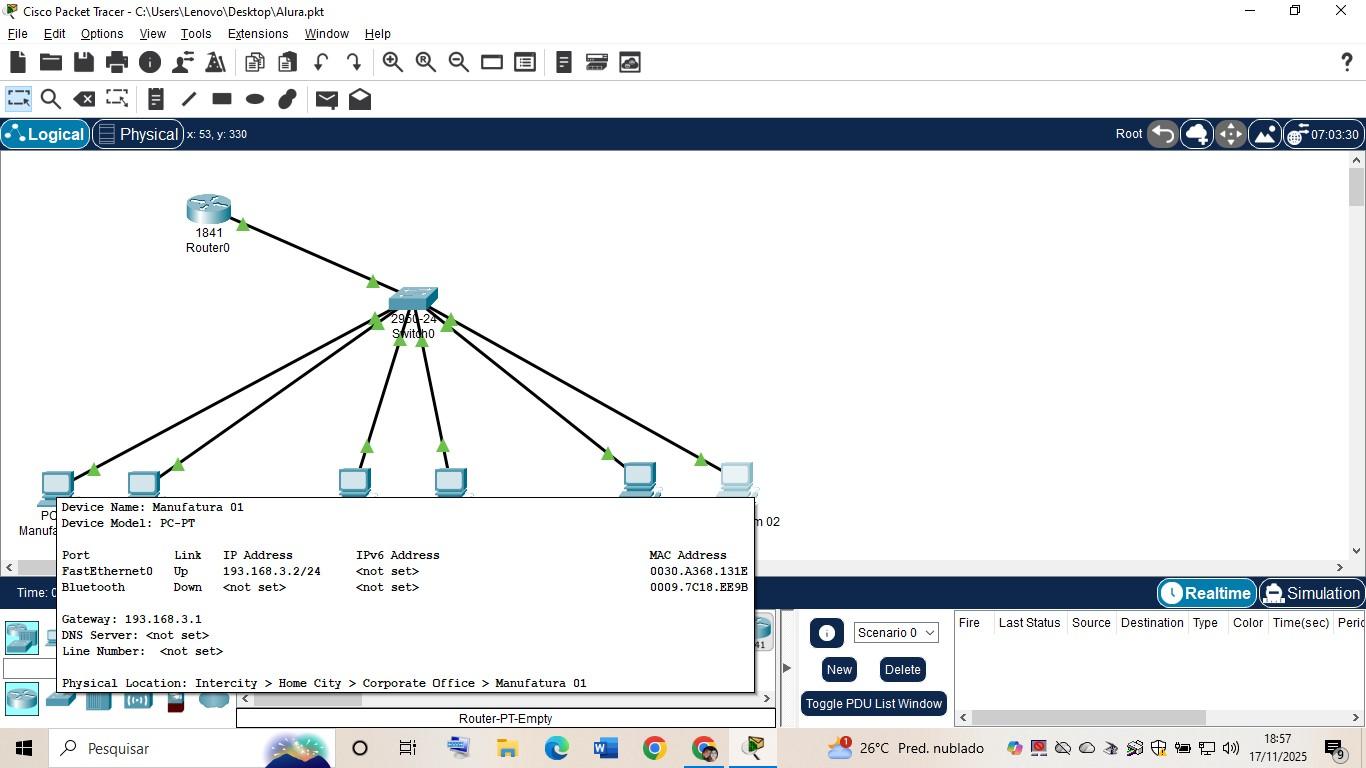Copy the selection with the Copy icon
The height and width of the screenshot is (768, 1366).
click(x=255, y=62)
